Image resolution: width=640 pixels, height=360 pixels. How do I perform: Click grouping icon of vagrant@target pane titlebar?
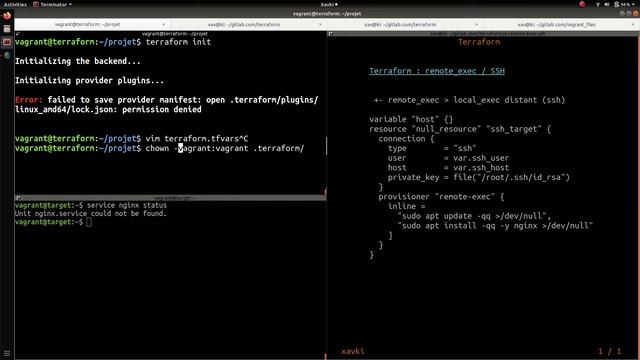pos(18,198)
